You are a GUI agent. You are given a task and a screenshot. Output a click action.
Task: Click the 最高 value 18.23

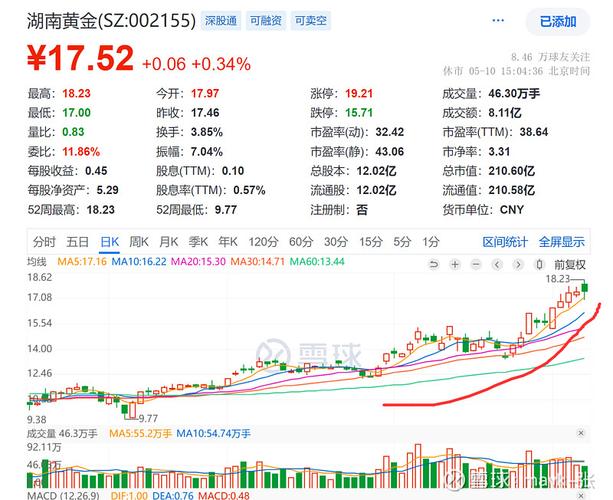pyautogui.click(x=76, y=93)
